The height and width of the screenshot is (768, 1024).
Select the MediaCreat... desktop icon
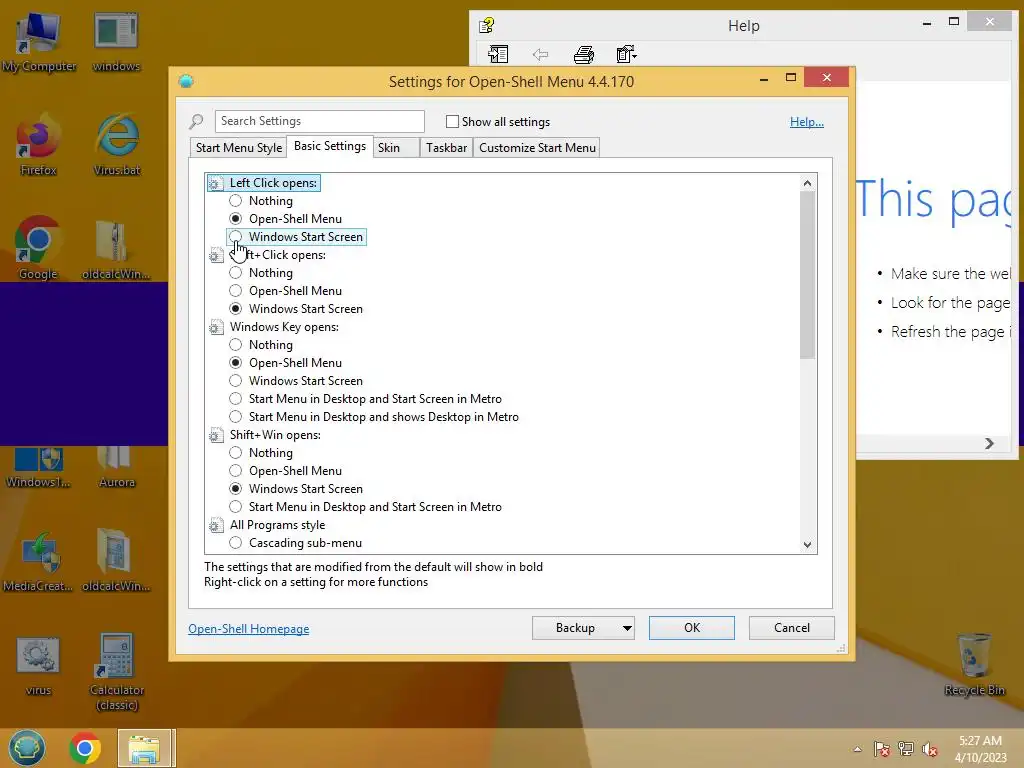(x=38, y=560)
